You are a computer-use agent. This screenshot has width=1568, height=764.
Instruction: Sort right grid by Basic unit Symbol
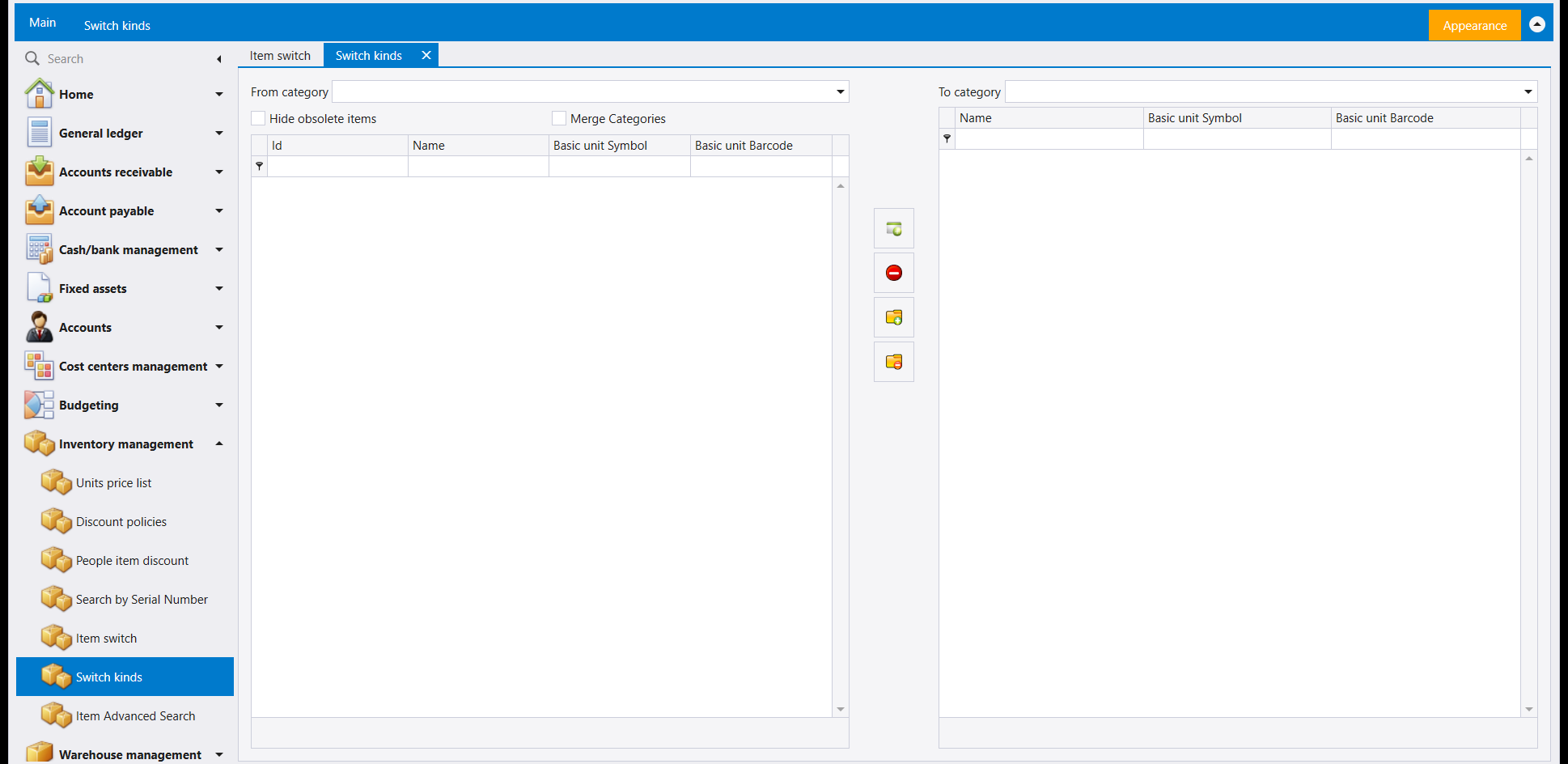pyautogui.click(x=1237, y=118)
